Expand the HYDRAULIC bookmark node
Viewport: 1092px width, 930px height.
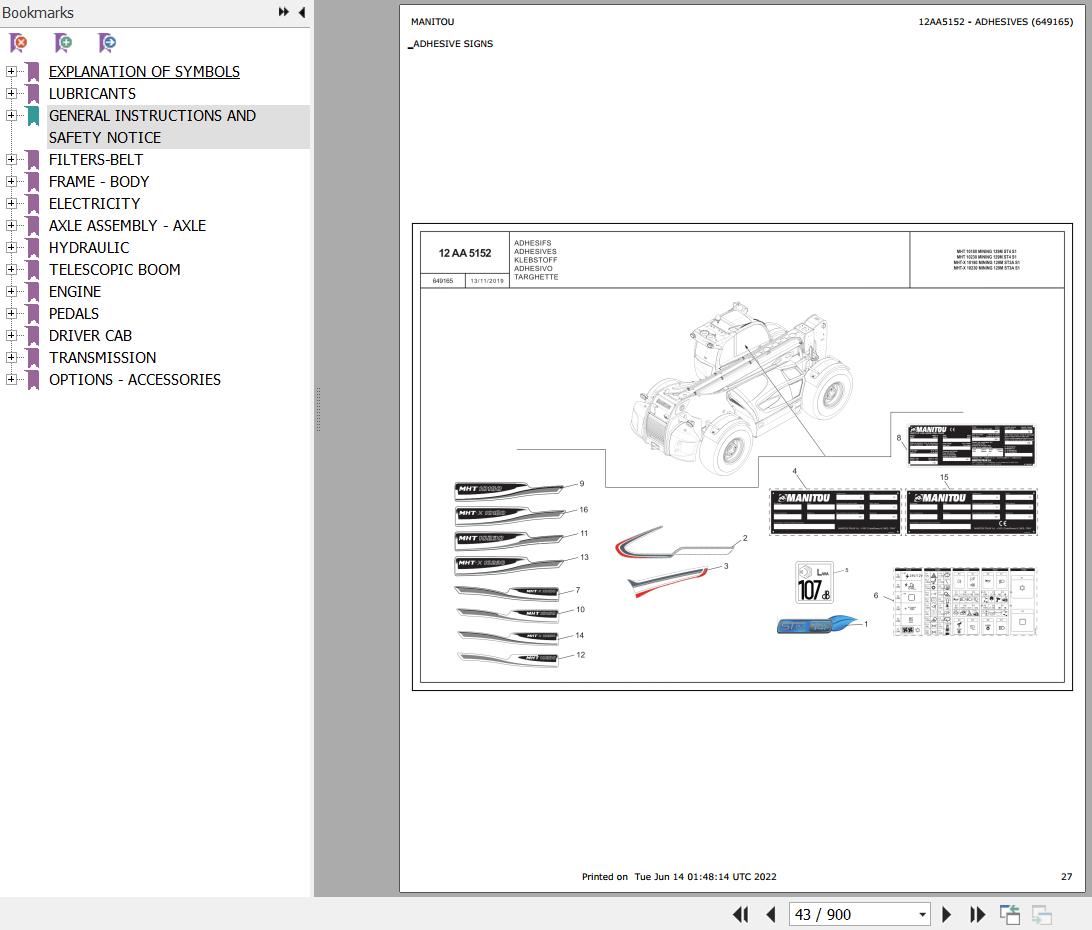click(x=10, y=247)
